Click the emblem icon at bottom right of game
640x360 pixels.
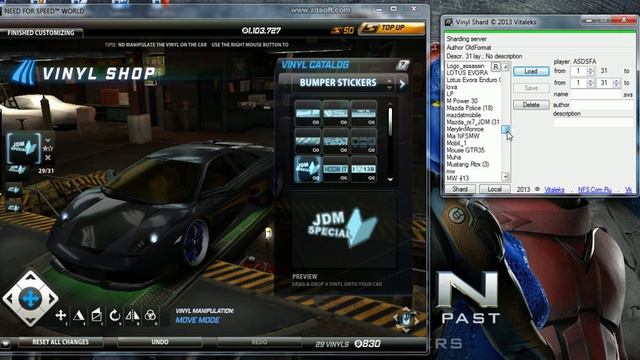pos(405,318)
